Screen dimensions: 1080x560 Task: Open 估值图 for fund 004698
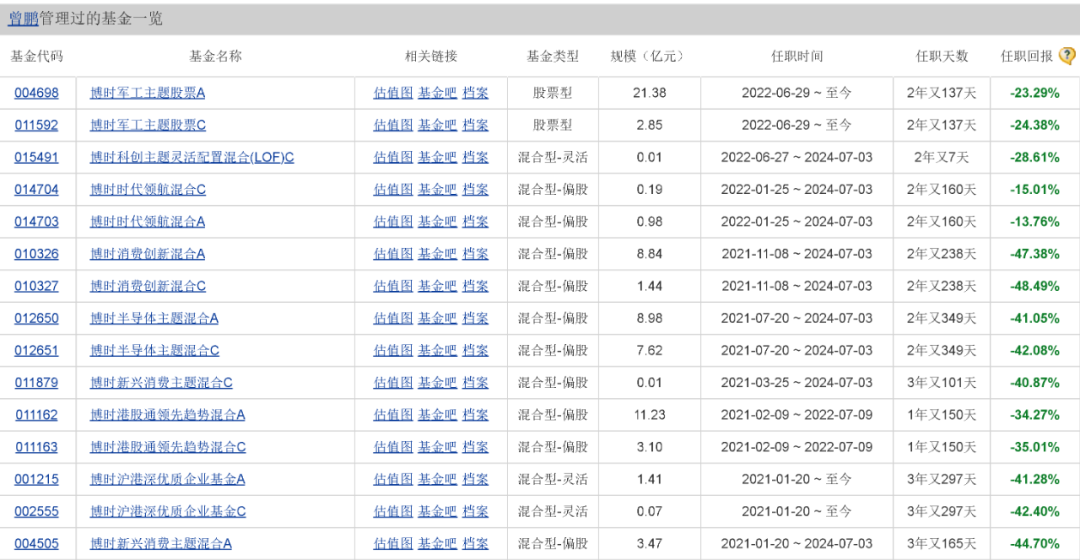393,92
